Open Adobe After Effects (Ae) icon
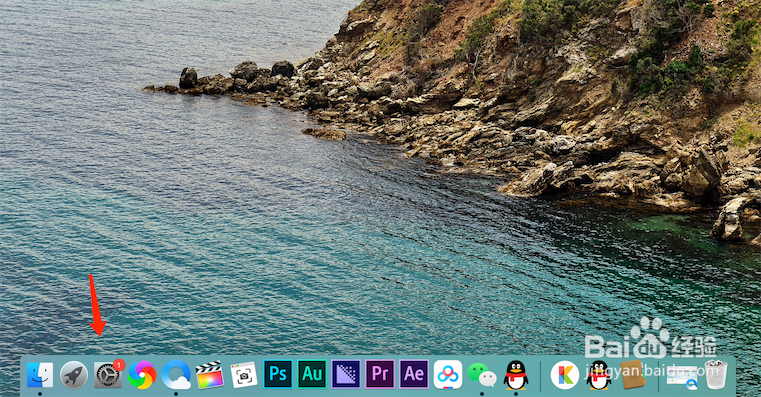 pos(414,374)
